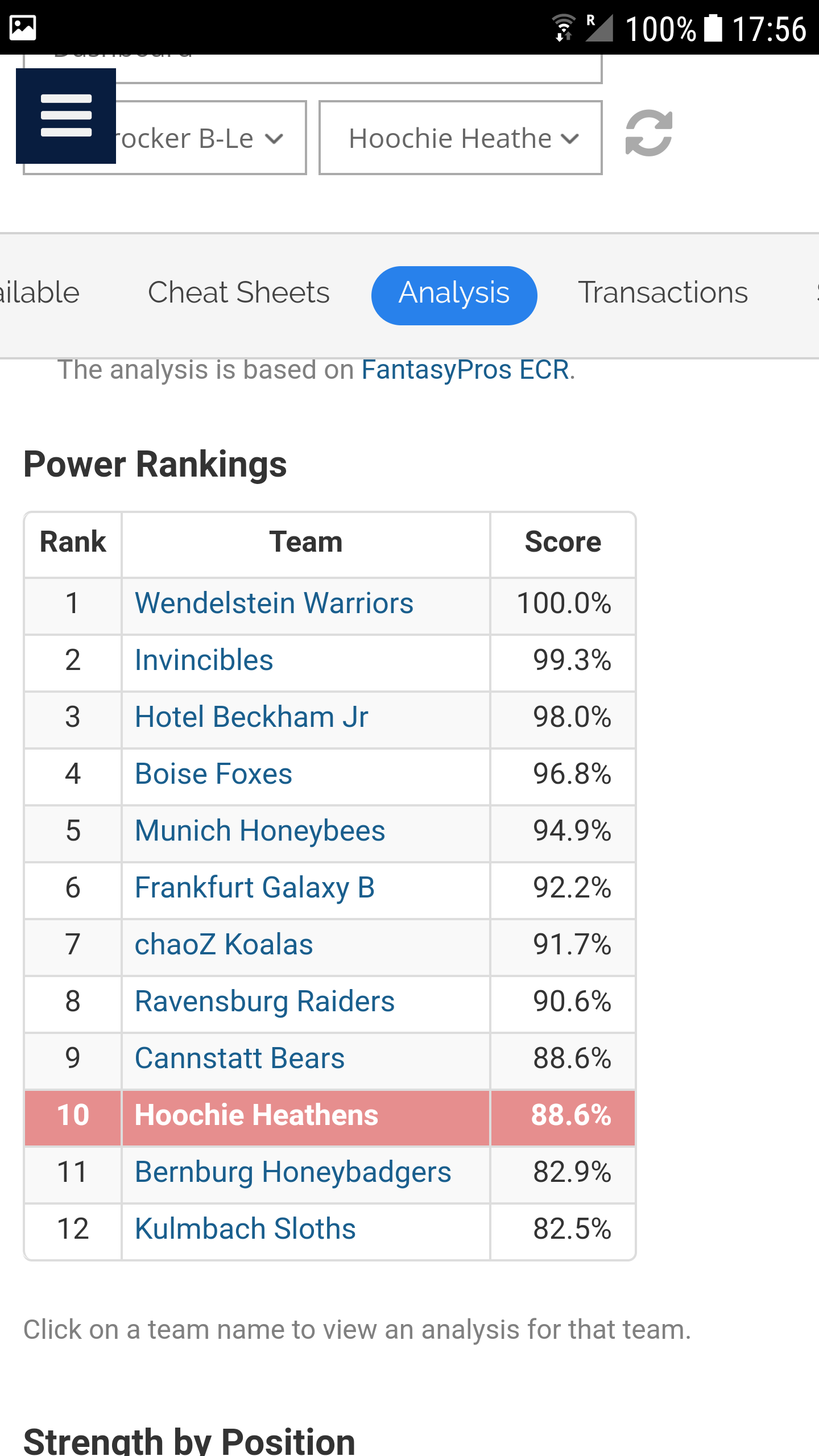Click the refresh sync icon
The height and width of the screenshot is (1456, 819).
point(649,133)
